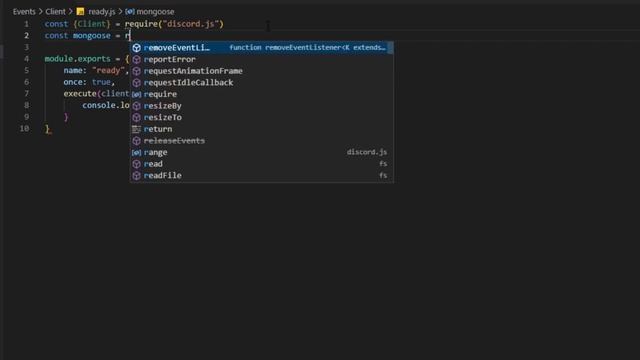Choose requestIdleCallback from suggestions
This screenshot has width=640, height=360.
pyautogui.click(x=262, y=82)
